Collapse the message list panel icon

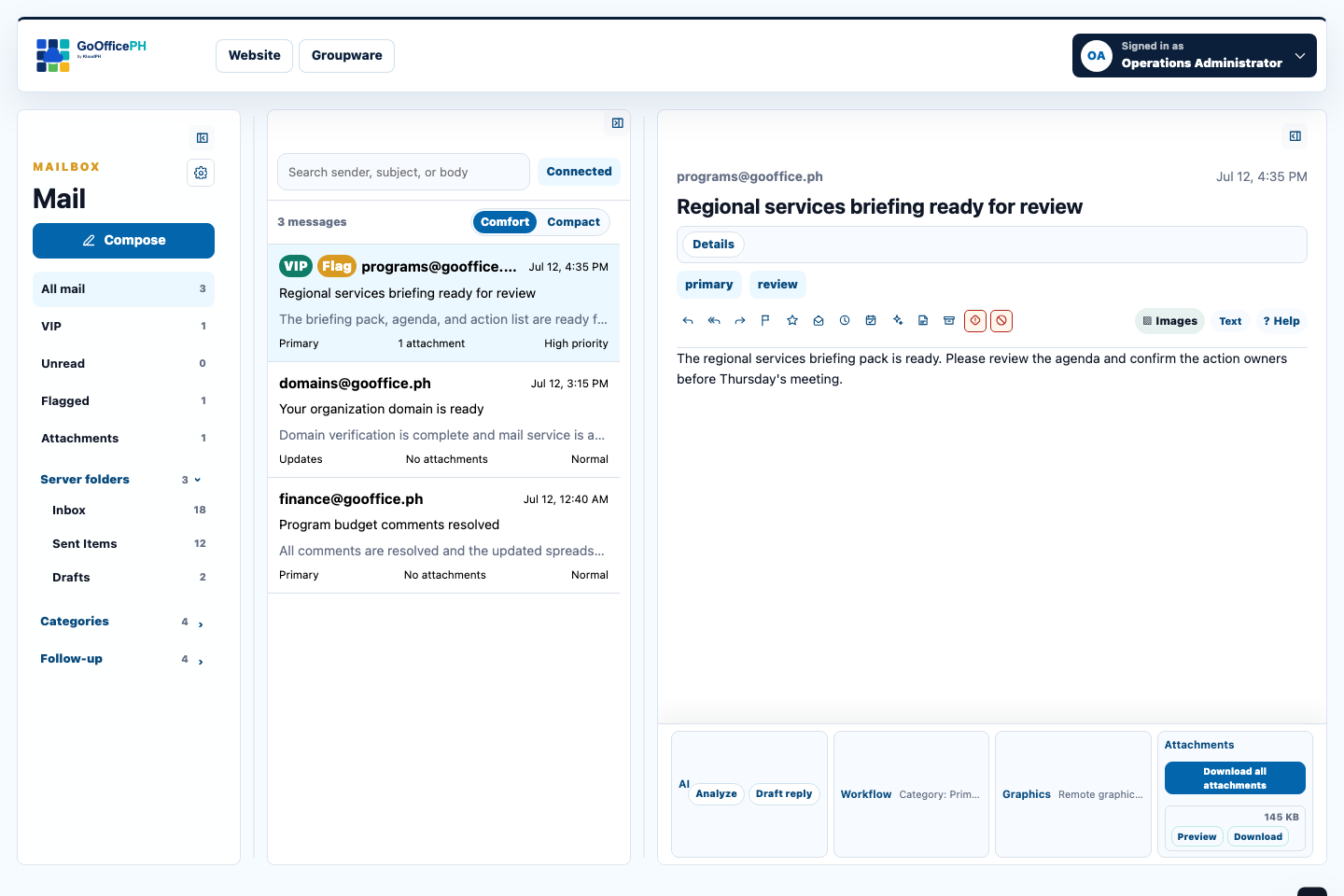tap(618, 123)
